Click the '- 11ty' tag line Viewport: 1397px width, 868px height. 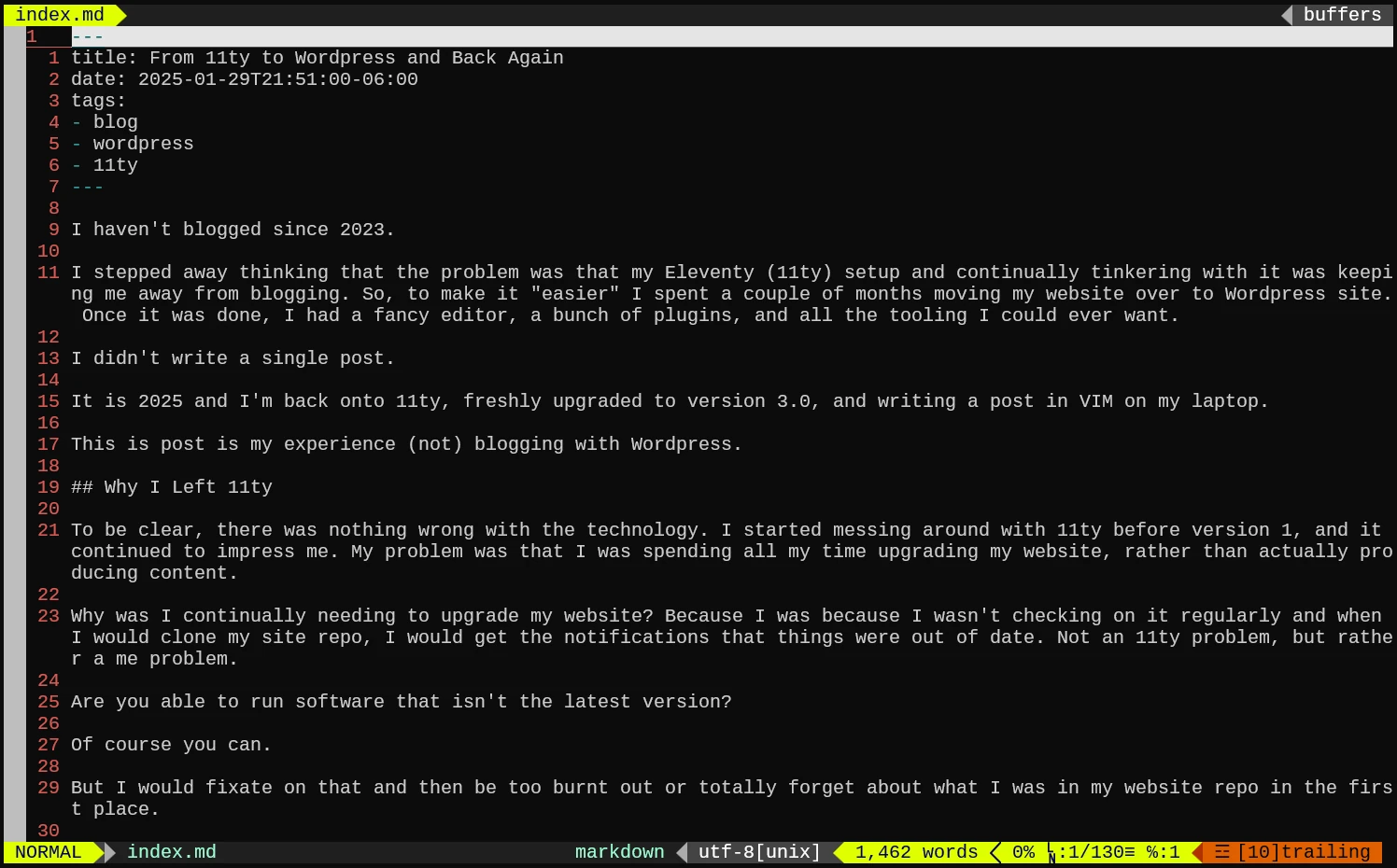(x=105, y=165)
